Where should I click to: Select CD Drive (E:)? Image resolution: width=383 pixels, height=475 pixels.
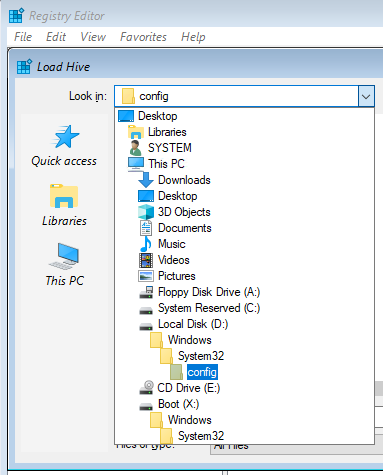point(244,388)
